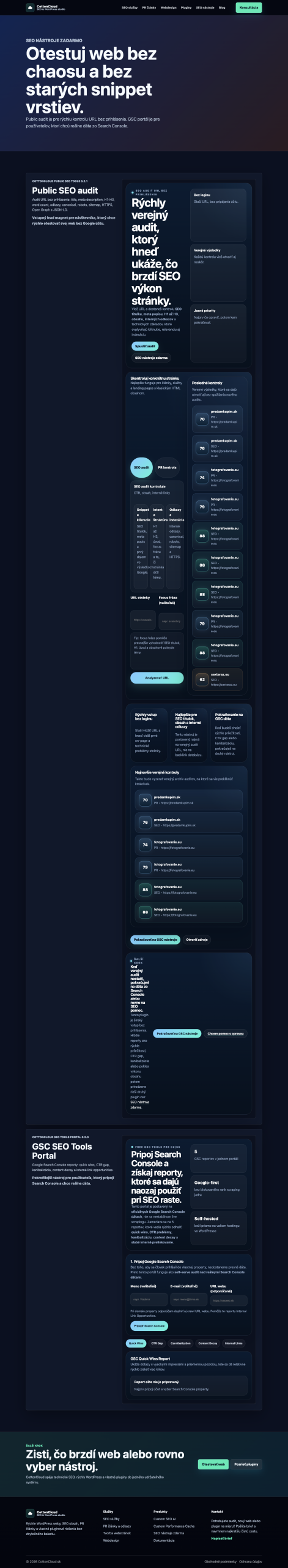Image resolution: width=288 pixels, height=1568 pixels.
Task: Open Blog in top navigation
Action: point(222,8)
